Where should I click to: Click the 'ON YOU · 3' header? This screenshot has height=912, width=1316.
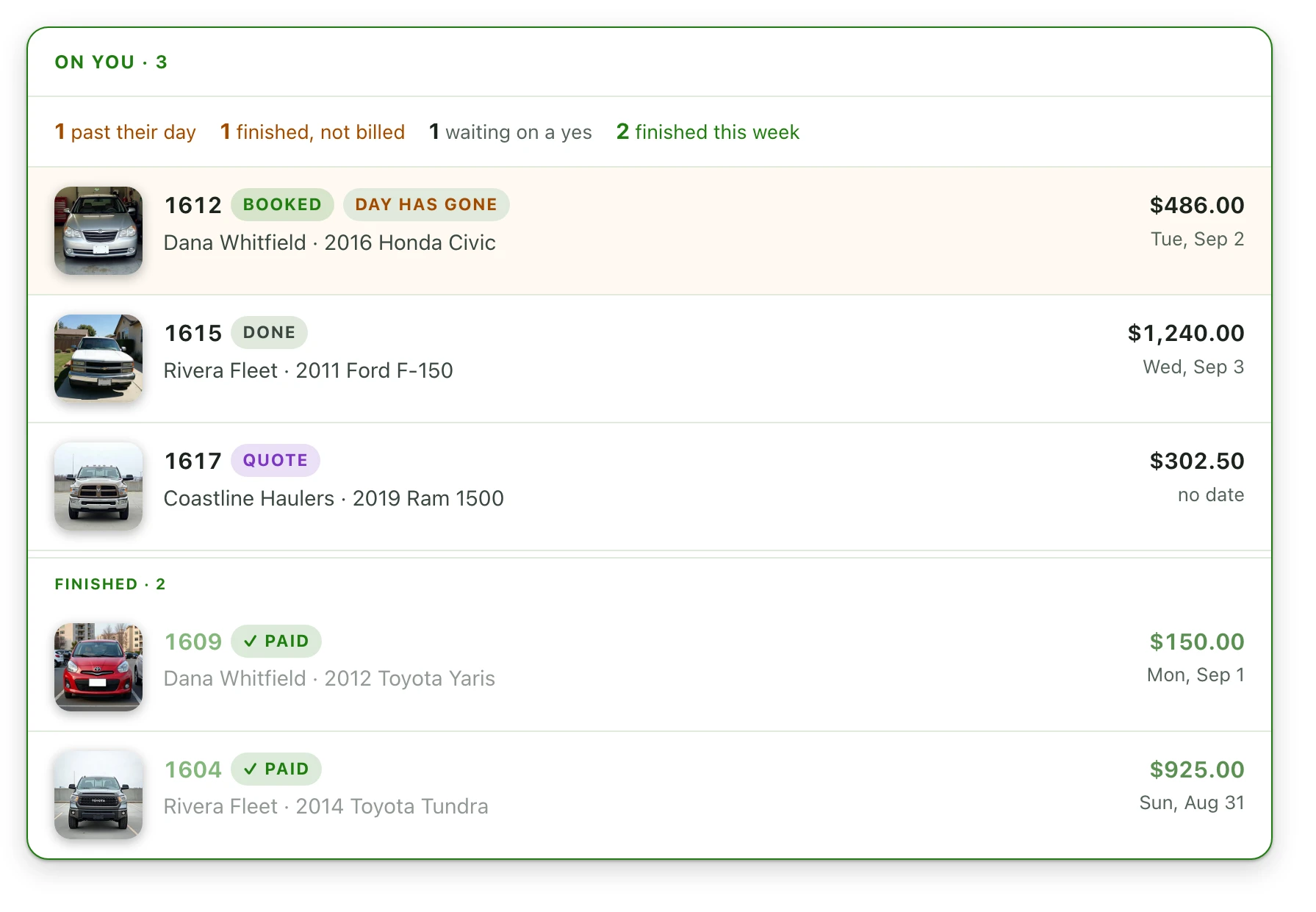[111, 62]
